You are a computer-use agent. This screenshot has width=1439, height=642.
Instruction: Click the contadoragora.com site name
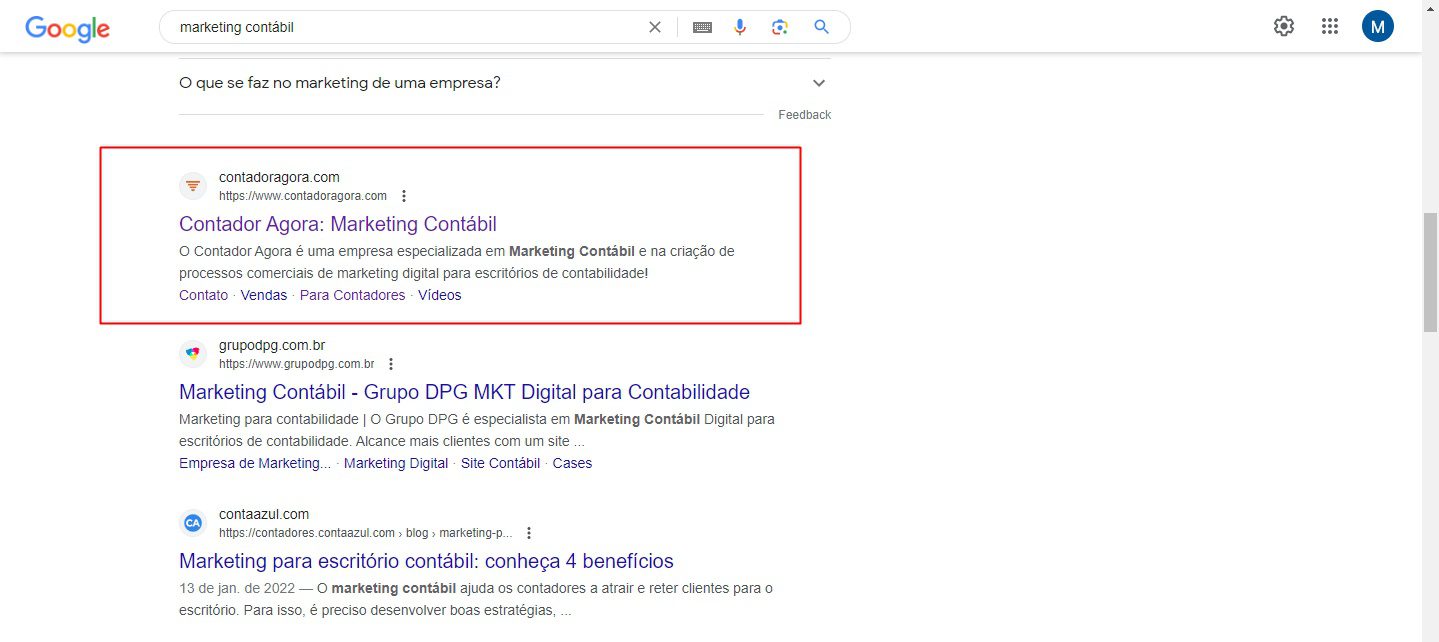click(x=279, y=177)
